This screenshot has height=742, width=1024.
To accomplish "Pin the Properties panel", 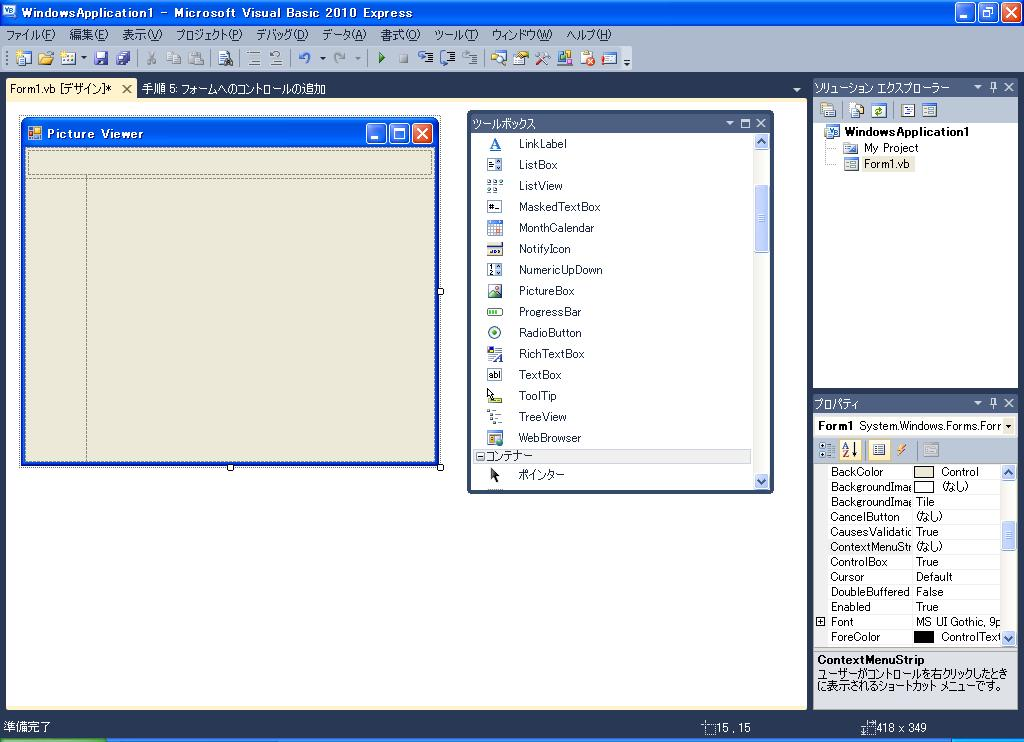I will click(993, 403).
